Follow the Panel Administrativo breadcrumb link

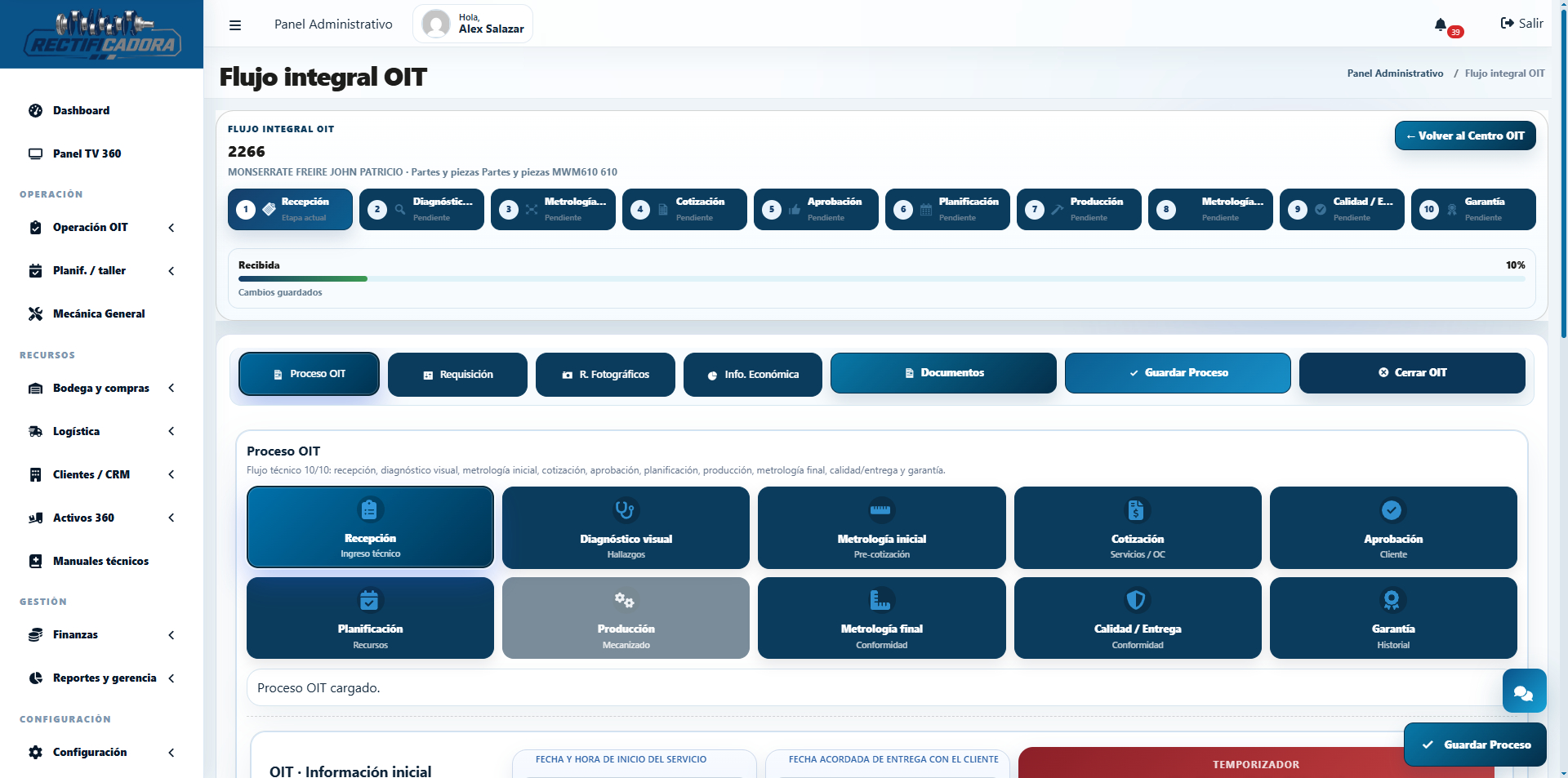[1395, 73]
